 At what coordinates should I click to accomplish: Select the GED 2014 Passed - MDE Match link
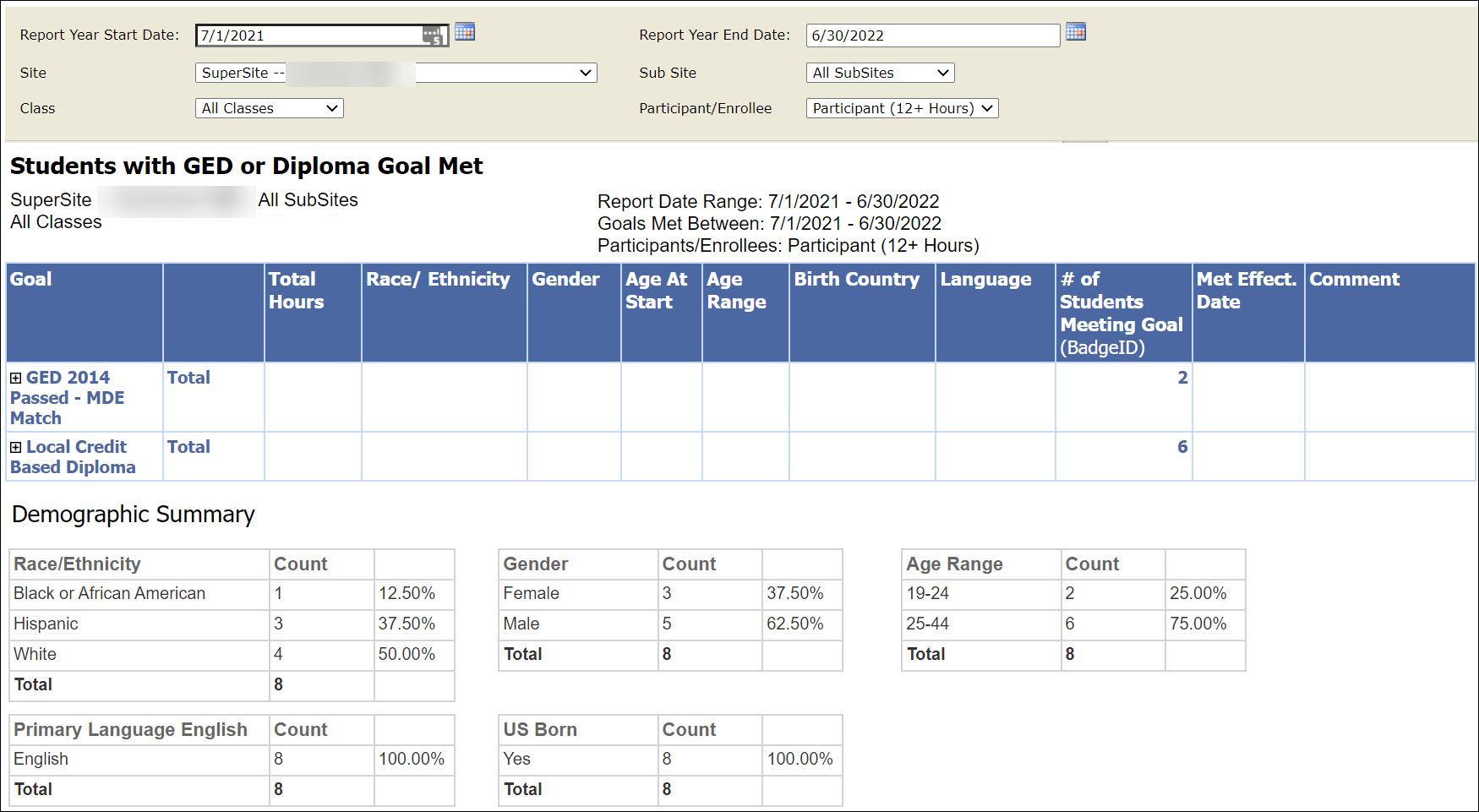(68, 397)
